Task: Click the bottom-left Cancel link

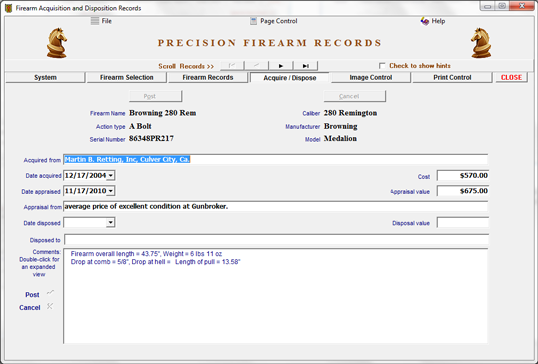Action: (30, 307)
